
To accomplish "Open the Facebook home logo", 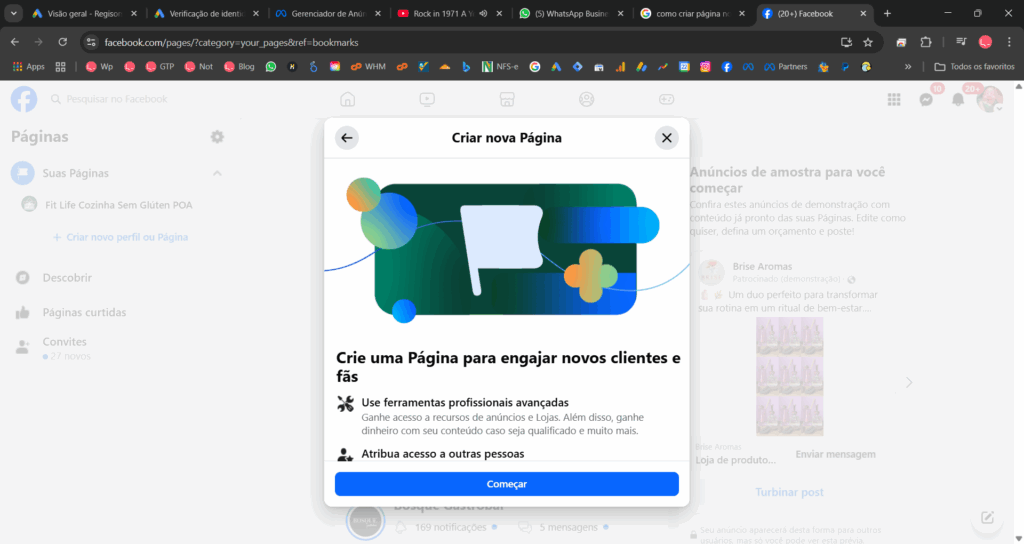I will pos(24,99).
